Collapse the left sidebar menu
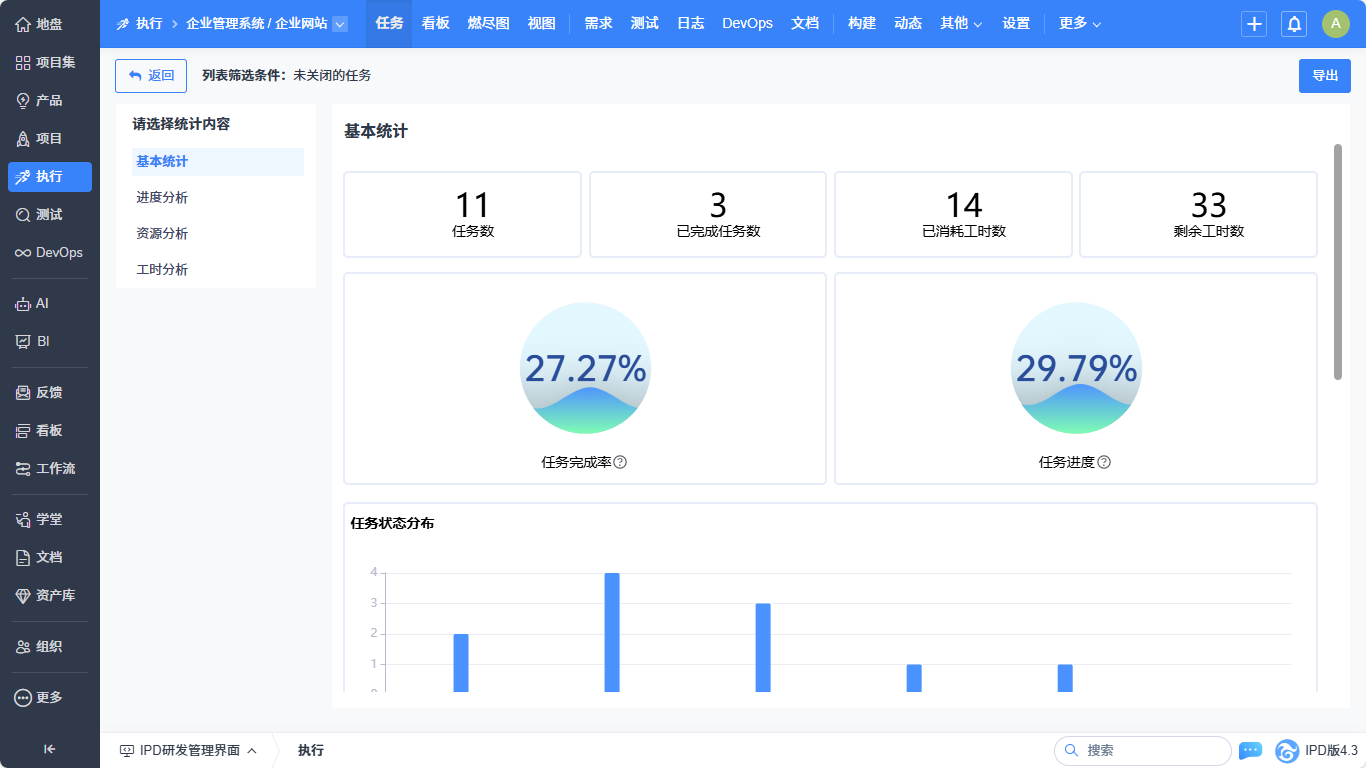The image size is (1366, 768). pyautogui.click(x=49, y=749)
